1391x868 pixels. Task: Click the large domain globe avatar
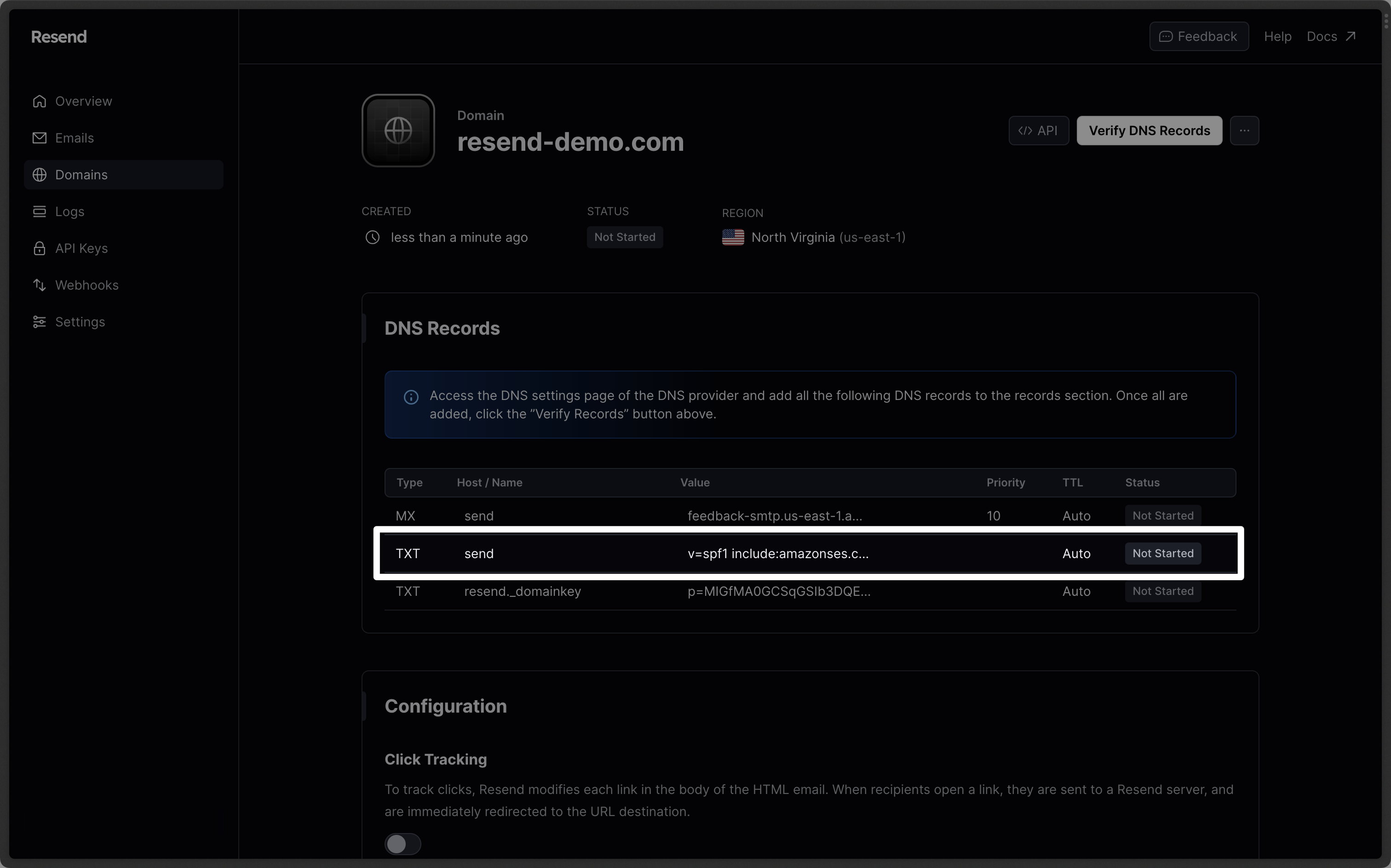tap(398, 130)
